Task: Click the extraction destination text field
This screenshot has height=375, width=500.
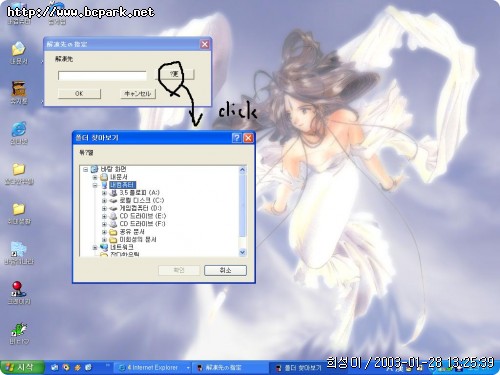Action: click(102, 75)
